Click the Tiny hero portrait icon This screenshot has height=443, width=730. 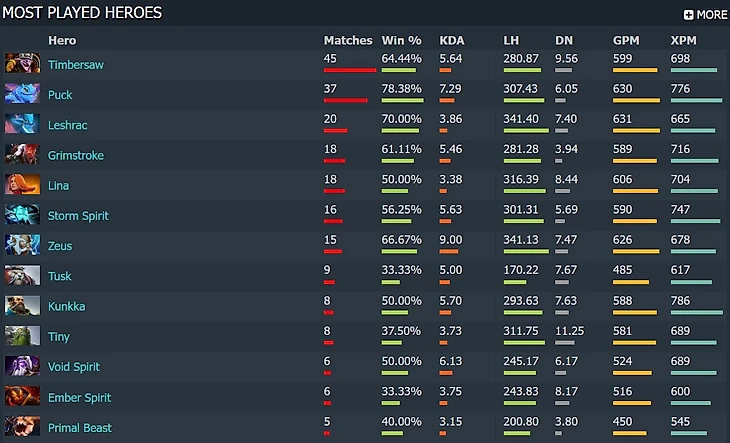coord(22,336)
